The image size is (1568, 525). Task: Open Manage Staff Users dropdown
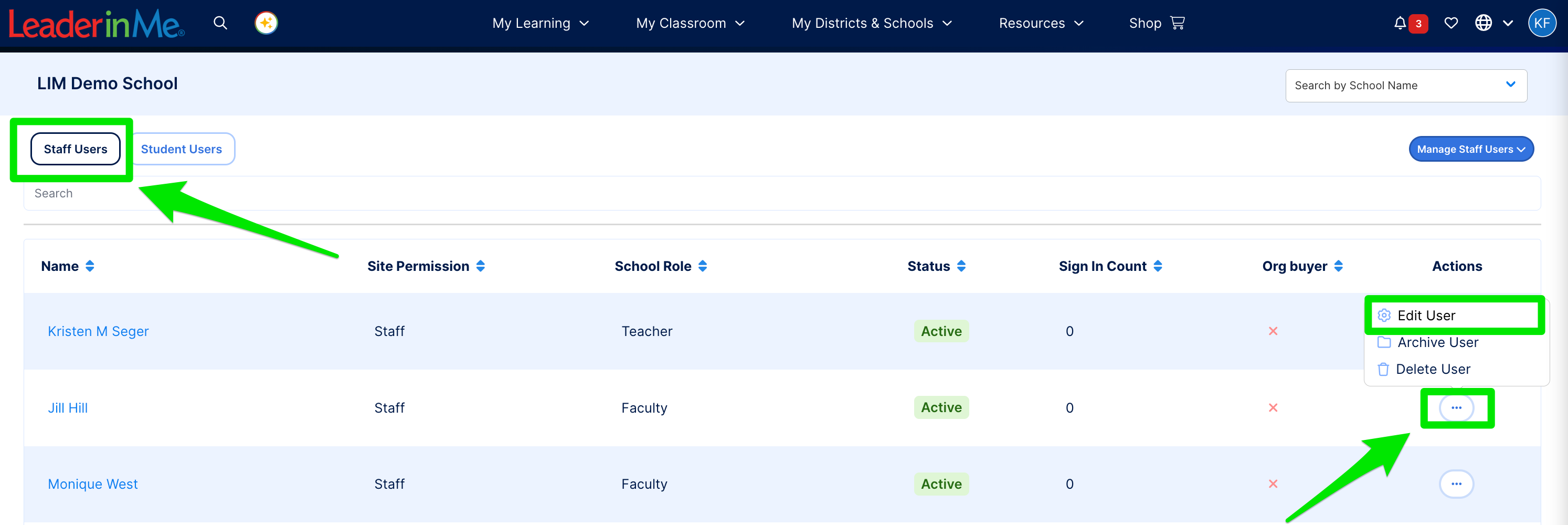pyautogui.click(x=1470, y=149)
